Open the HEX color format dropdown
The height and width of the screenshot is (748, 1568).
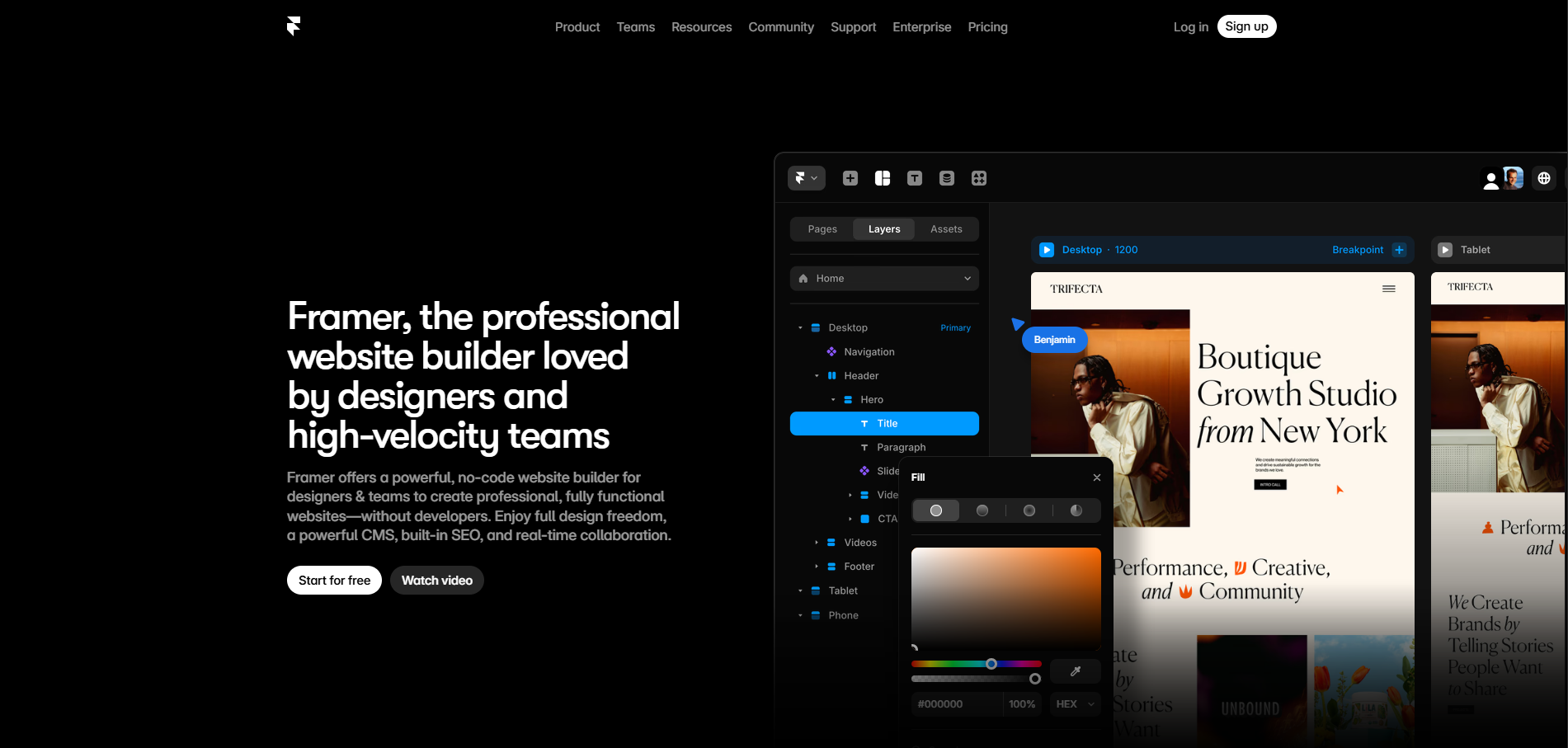pyautogui.click(x=1074, y=703)
